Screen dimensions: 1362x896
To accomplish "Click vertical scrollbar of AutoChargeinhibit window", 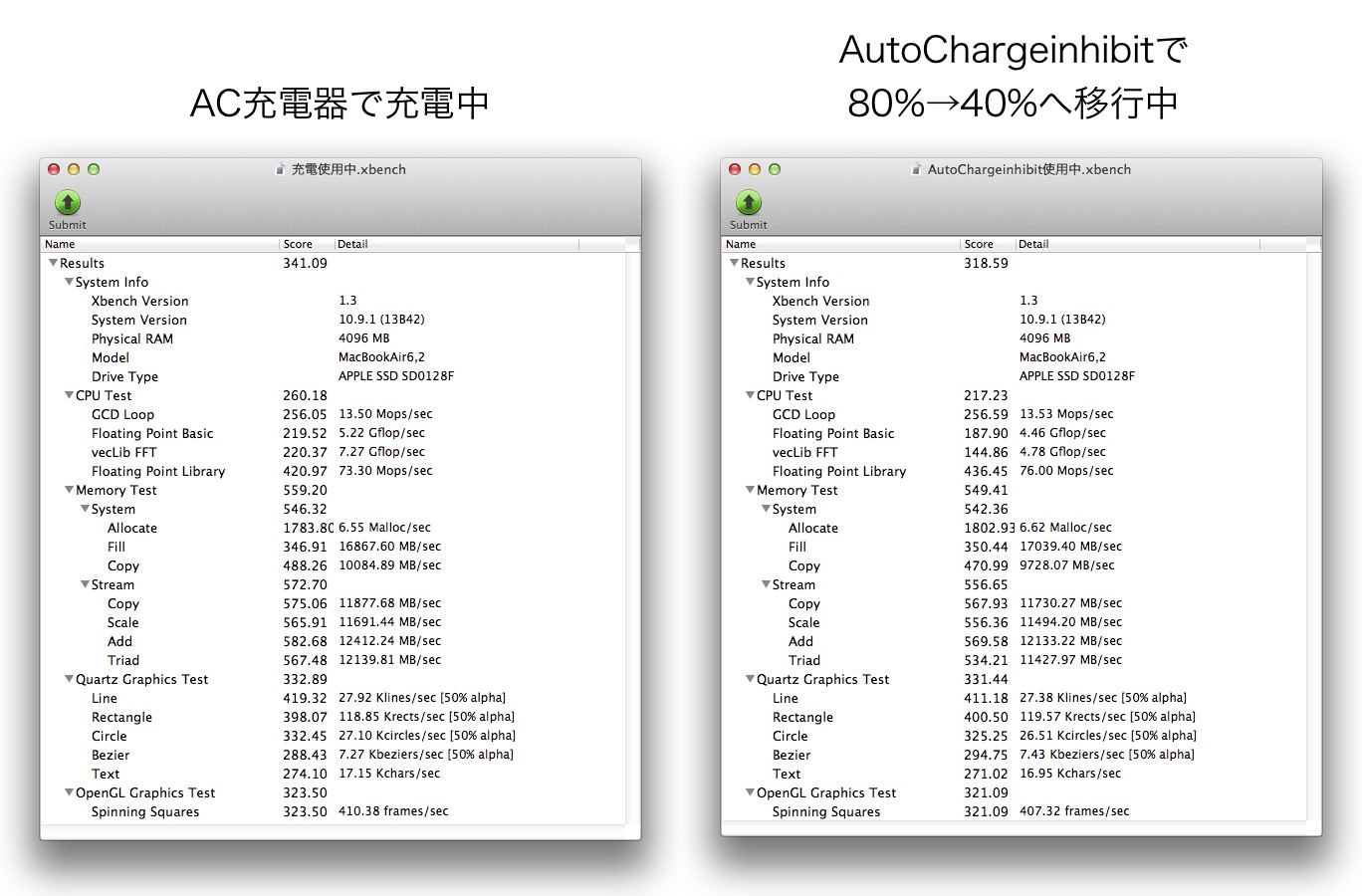I will tap(1314, 538).
